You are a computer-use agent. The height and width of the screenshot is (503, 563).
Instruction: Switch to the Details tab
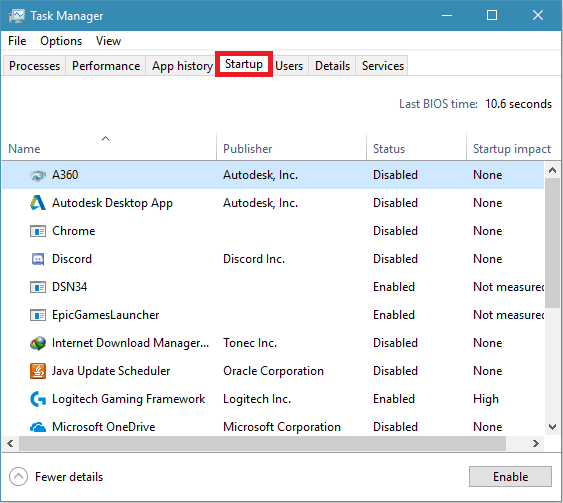332,66
